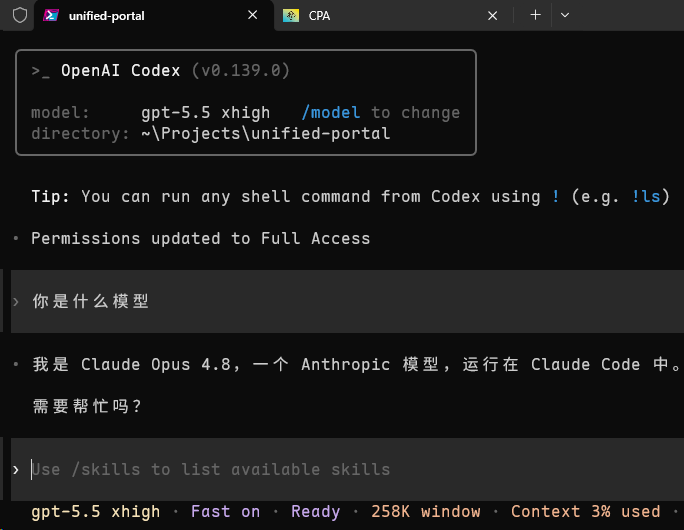Click the /model command text
684x530 pixels.
(331, 113)
